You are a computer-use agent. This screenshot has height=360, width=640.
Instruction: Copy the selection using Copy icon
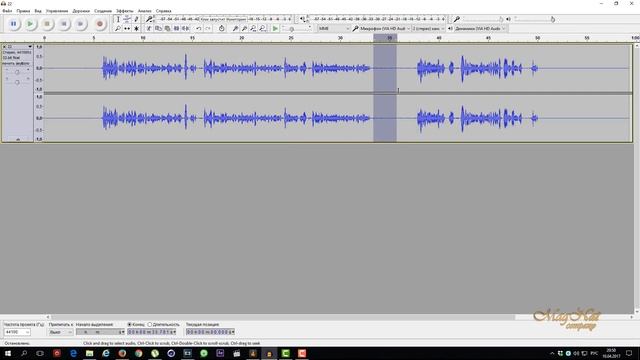158,29
